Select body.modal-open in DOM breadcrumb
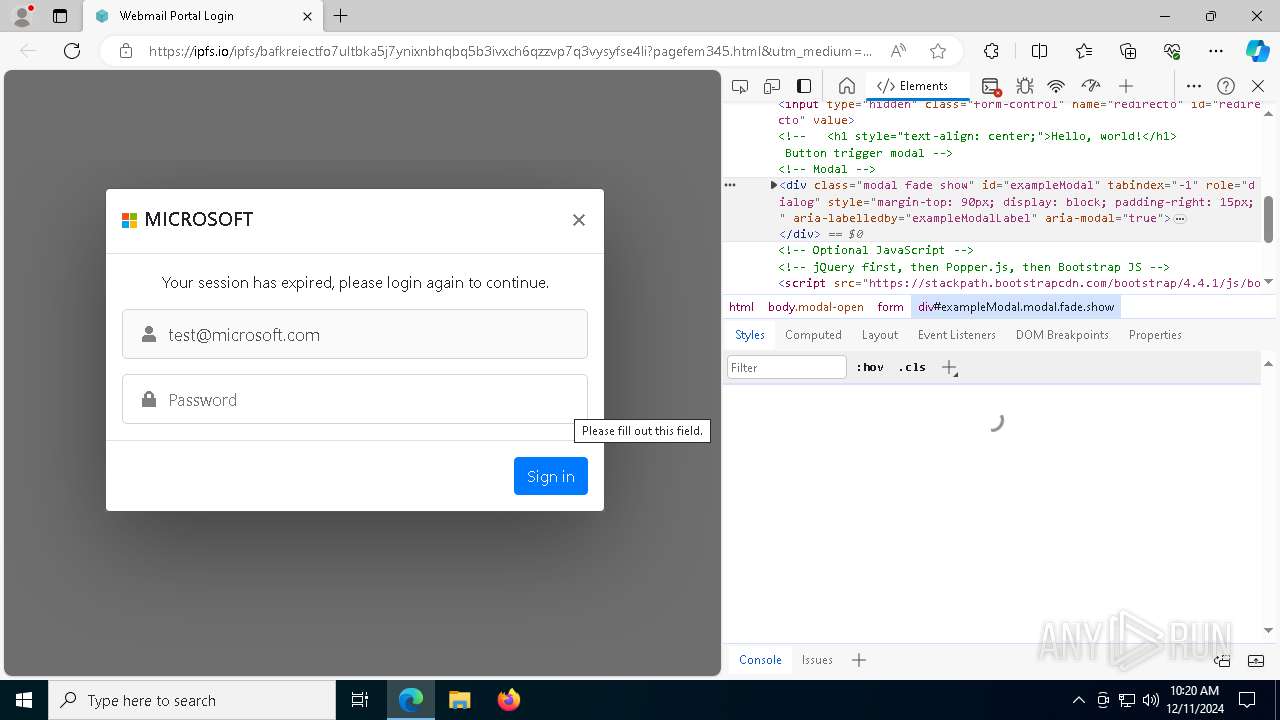 tap(815, 307)
